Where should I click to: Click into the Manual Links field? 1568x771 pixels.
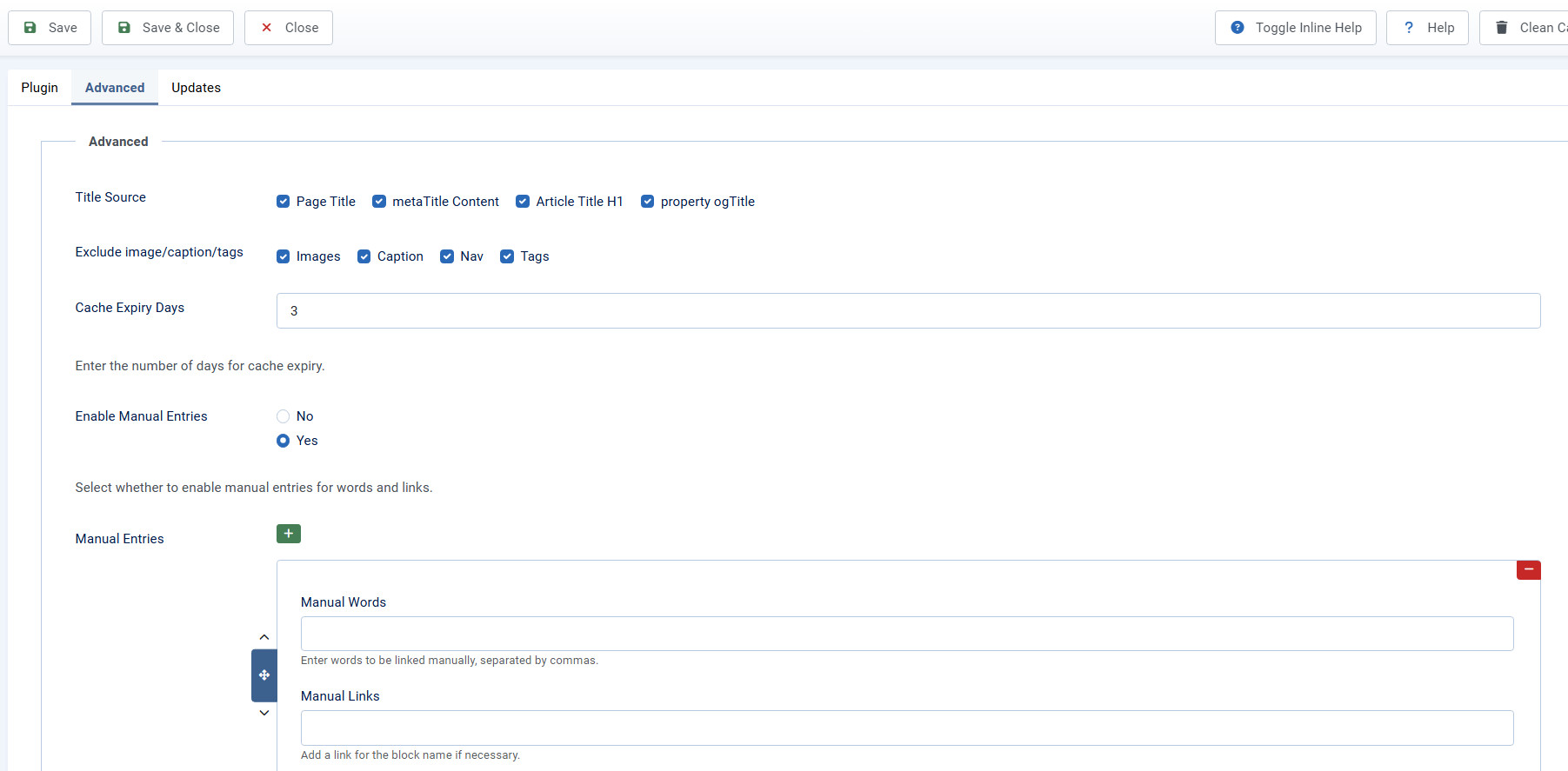point(906,728)
